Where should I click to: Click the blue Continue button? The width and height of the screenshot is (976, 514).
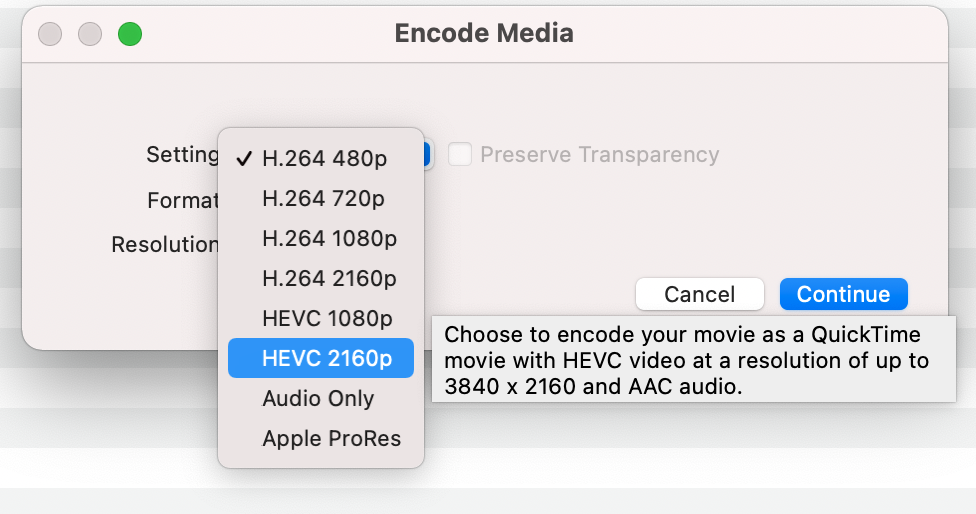click(x=843, y=294)
